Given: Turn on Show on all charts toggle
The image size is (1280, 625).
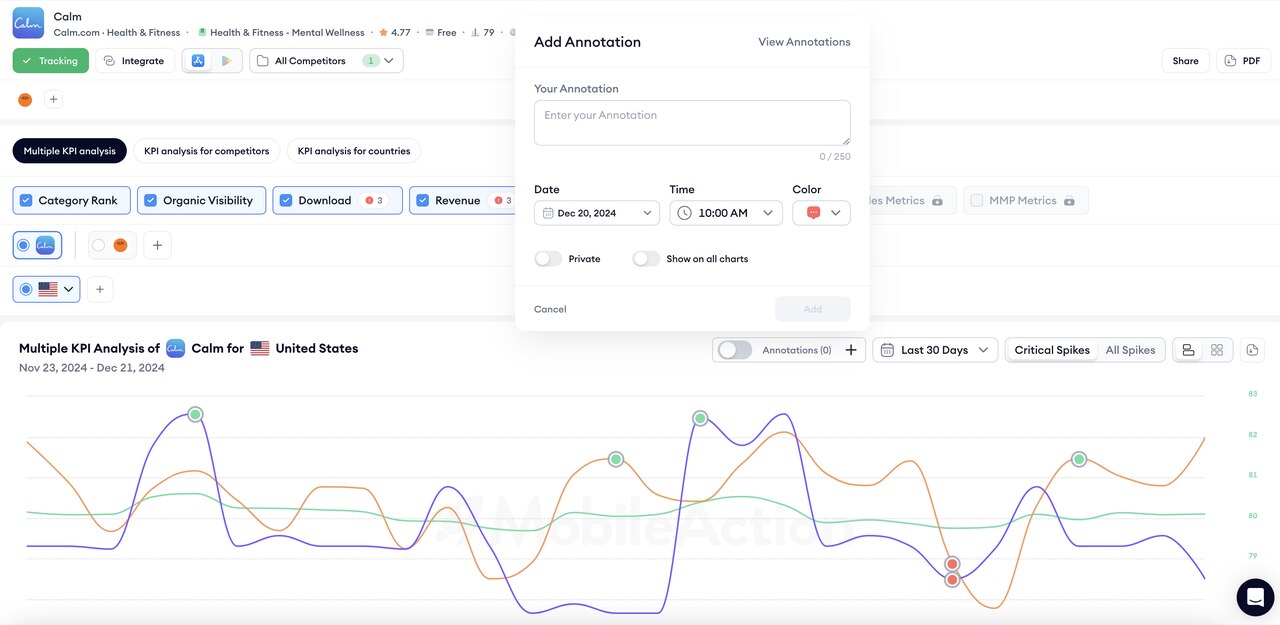Looking at the screenshot, I should click(646, 259).
